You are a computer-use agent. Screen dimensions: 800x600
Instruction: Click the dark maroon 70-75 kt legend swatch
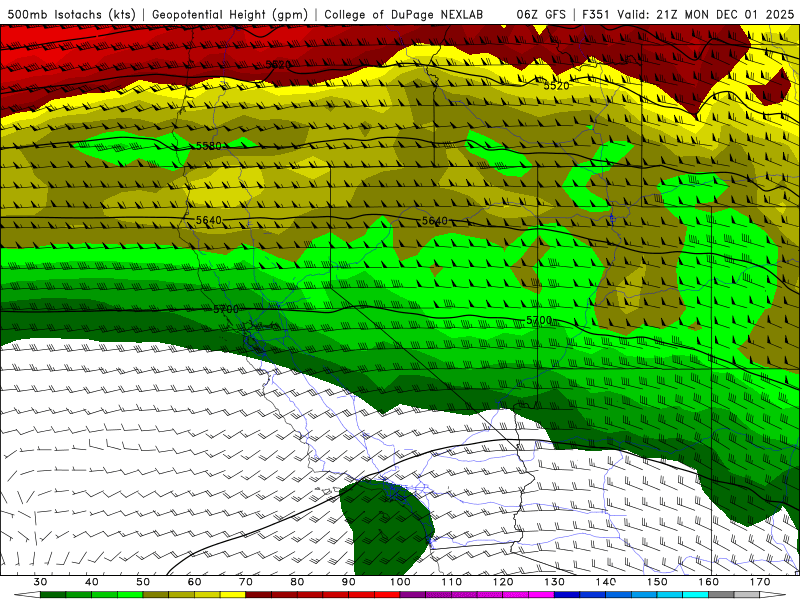coord(259,595)
